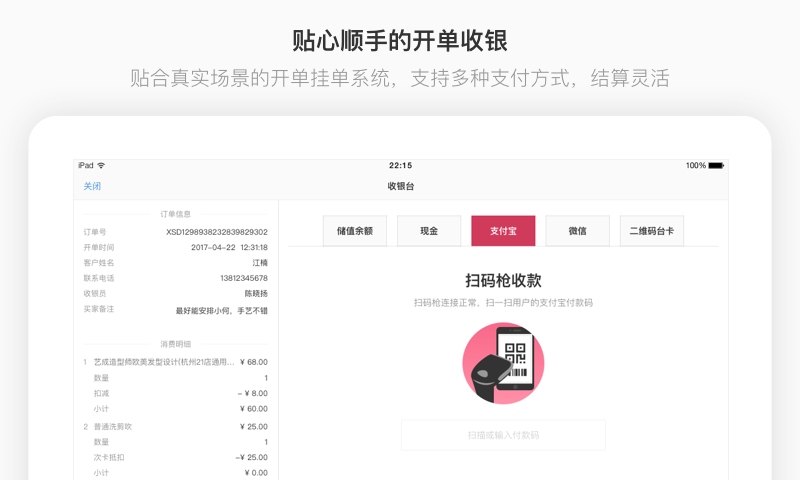Select the 现金 payment tab
This screenshot has height=480, width=800.
429,231
